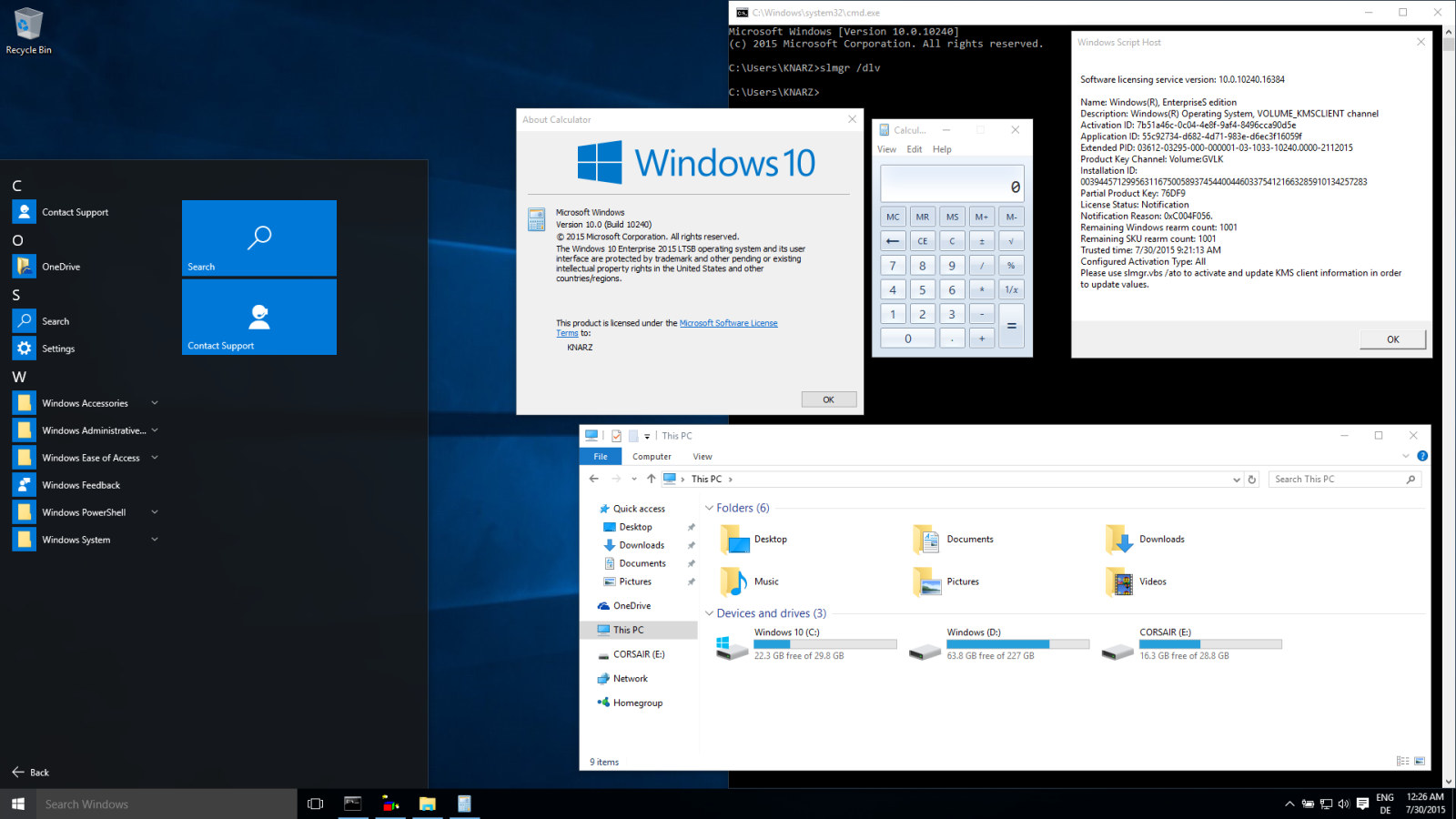Select the Windows 10 (C:) drive
Image resolution: width=1456 pixels, height=819 pixels.
coord(806,643)
